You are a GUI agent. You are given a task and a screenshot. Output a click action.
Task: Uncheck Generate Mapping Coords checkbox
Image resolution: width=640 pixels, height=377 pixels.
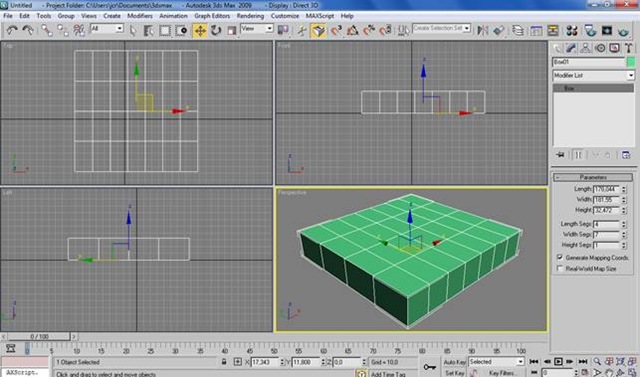pyautogui.click(x=560, y=257)
